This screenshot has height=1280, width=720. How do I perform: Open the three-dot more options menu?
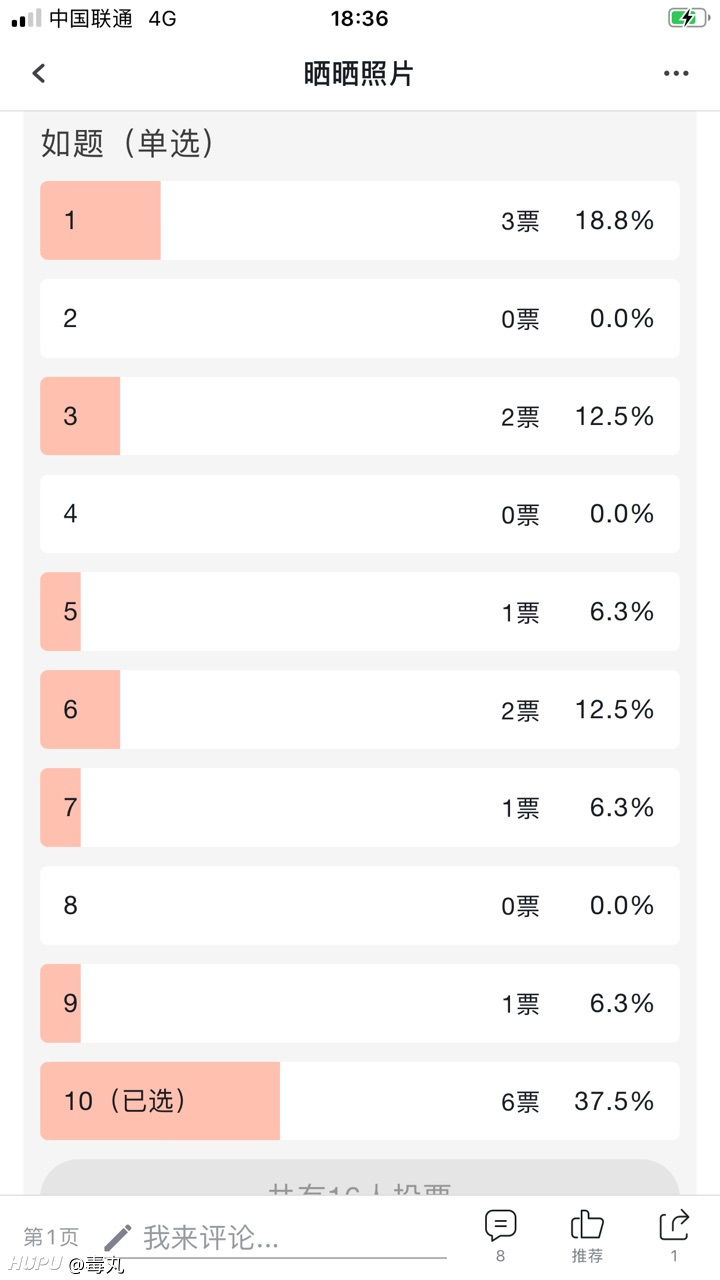[676, 73]
